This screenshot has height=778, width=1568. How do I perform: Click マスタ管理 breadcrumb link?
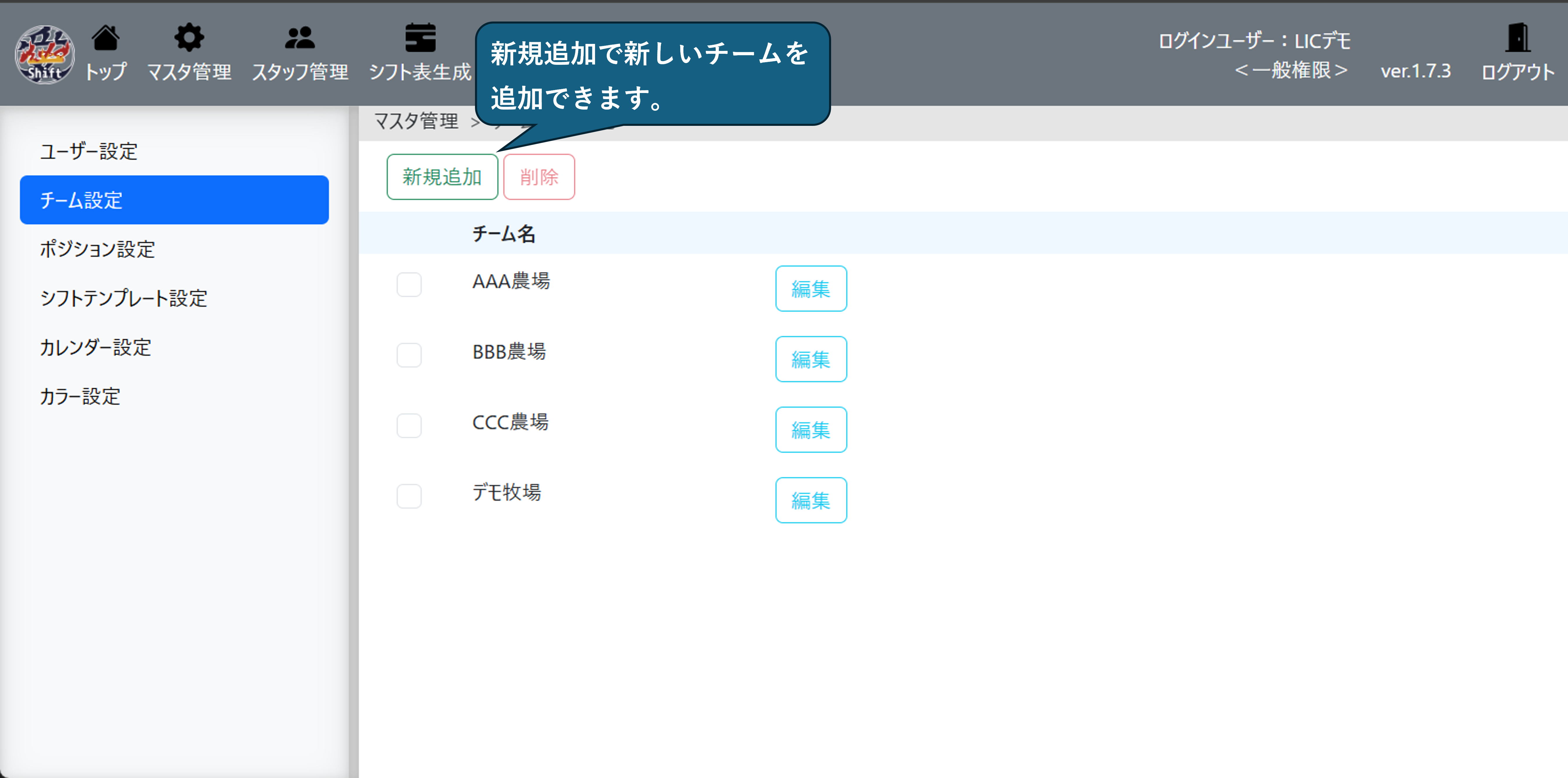(x=416, y=122)
